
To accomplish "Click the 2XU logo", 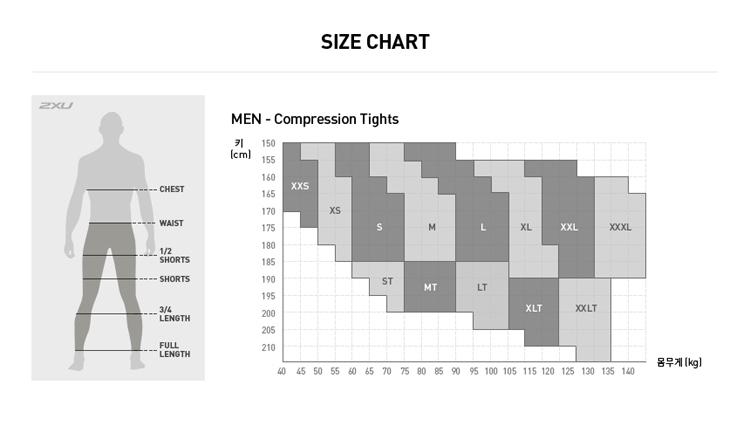I will tap(56, 105).
